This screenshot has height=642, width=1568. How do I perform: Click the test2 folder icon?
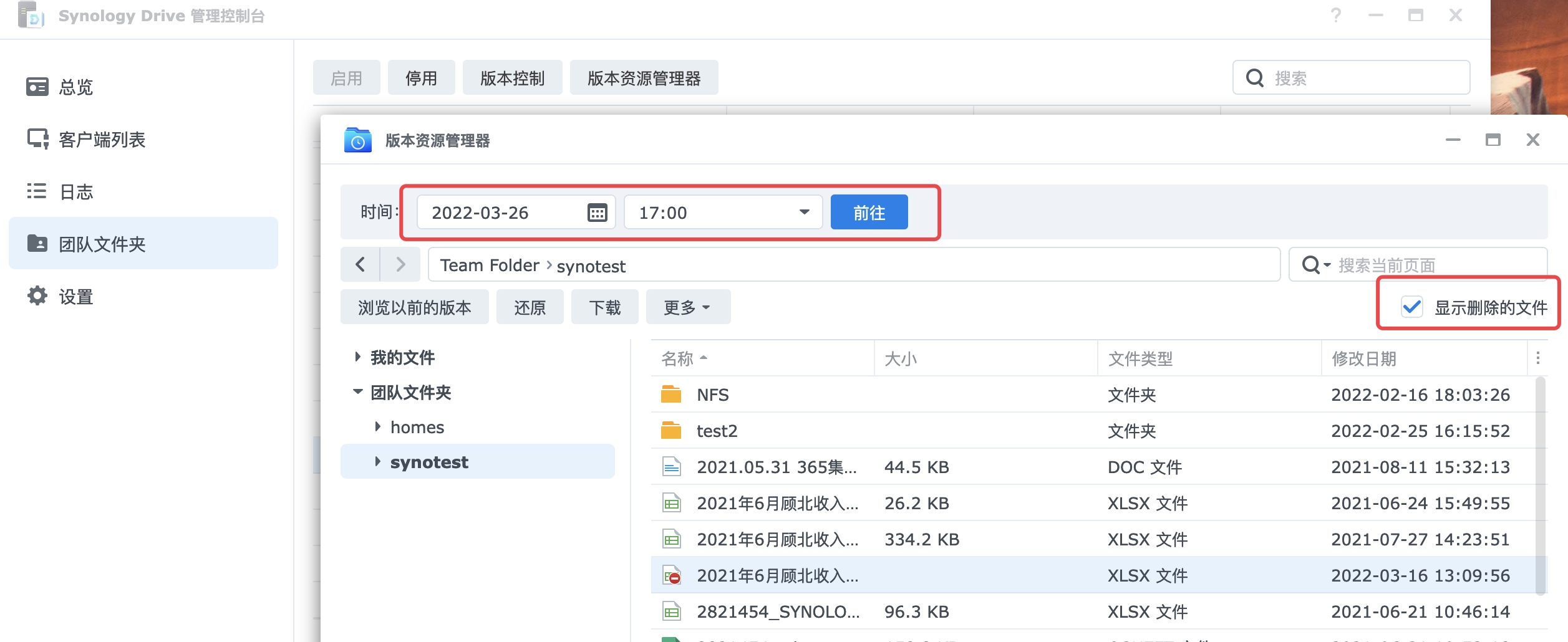point(671,430)
